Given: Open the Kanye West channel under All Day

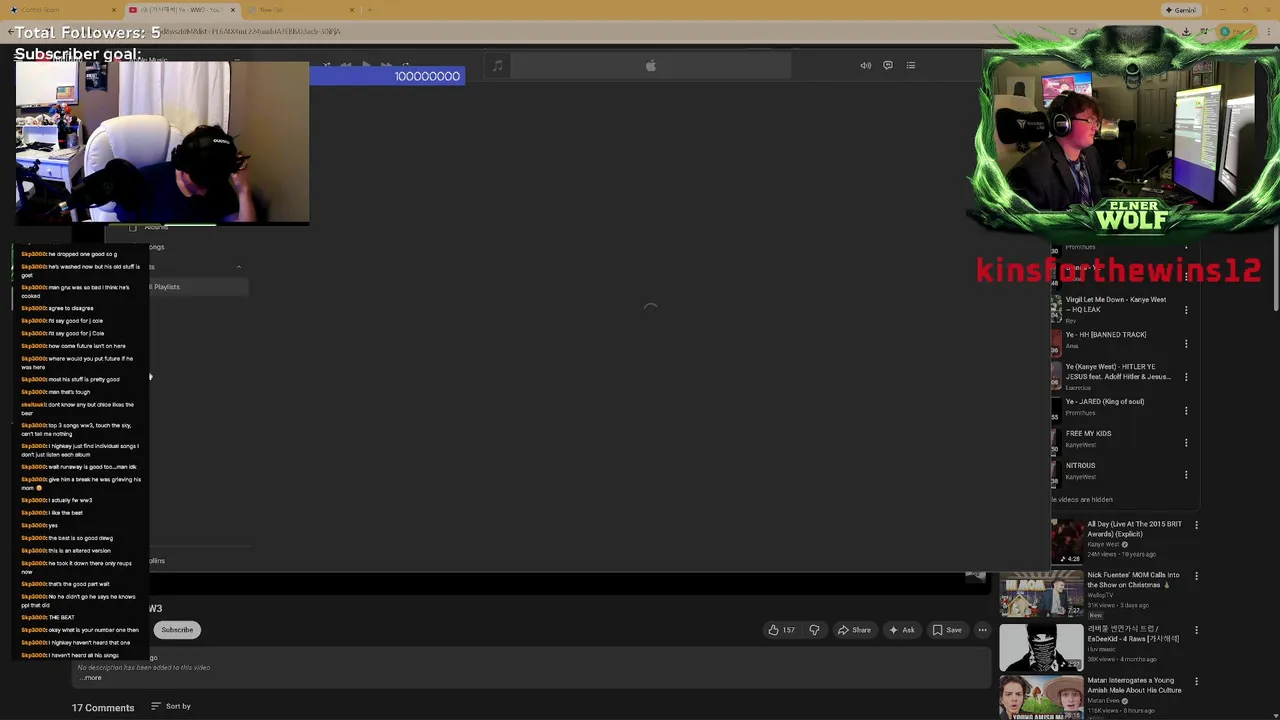Looking at the screenshot, I should 1105,545.
